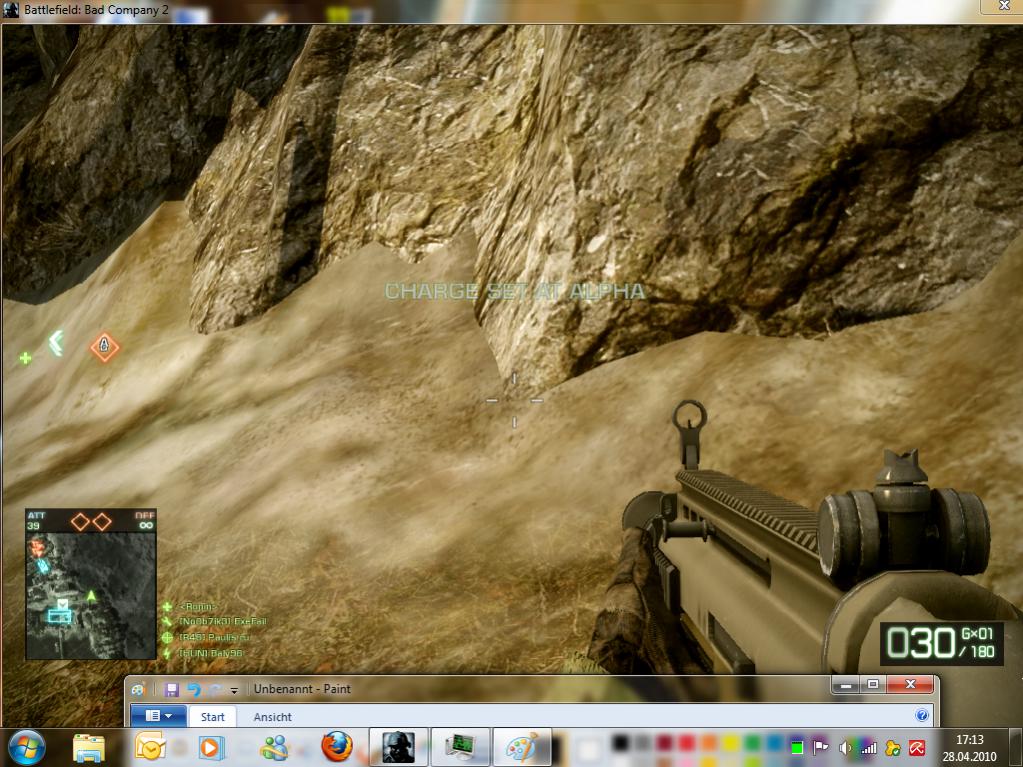Click the first orange diamond objective indicator
Screen dimensions: 1023x767
[80, 522]
